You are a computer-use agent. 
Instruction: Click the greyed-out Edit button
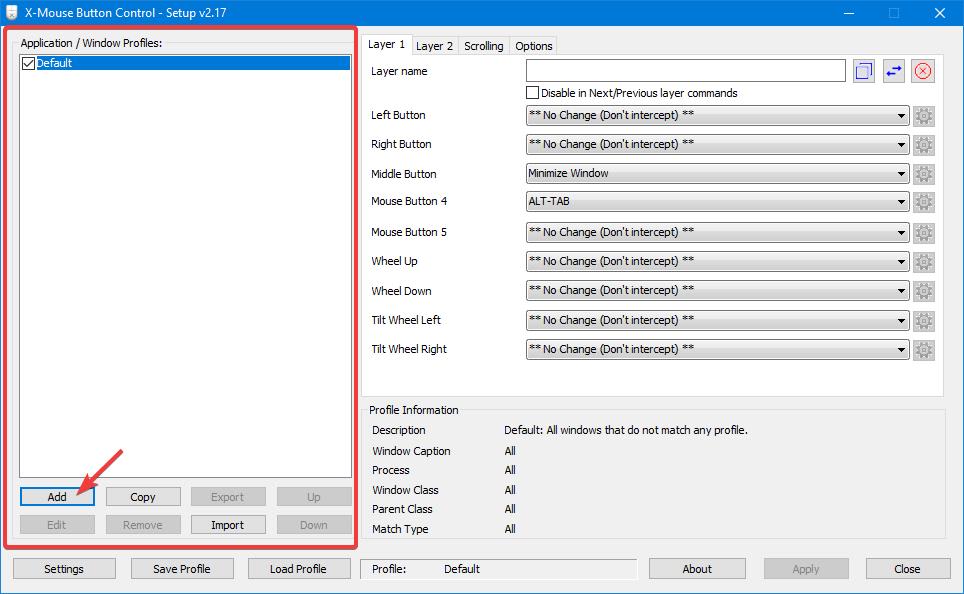pyautogui.click(x=57, y=525)
